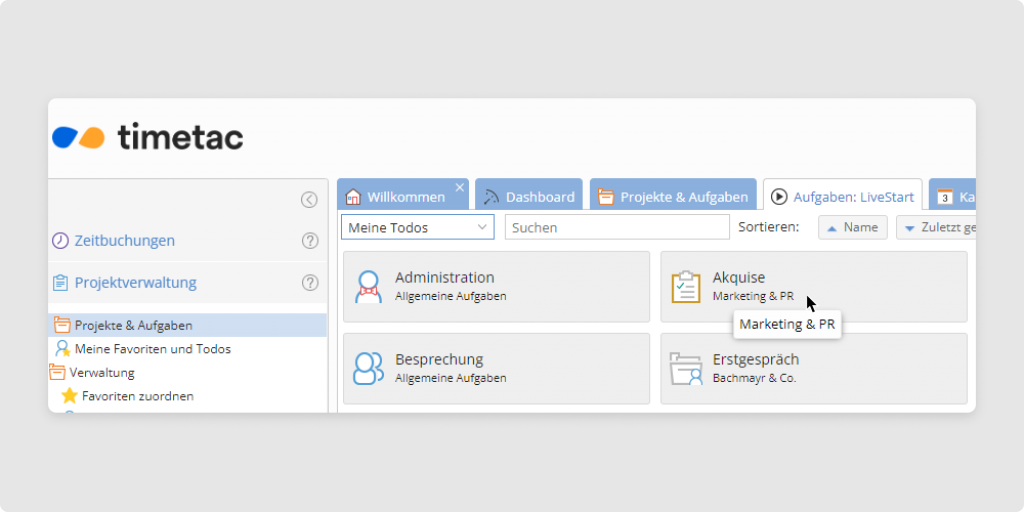
Task: Click the Besprechung task icon
Action: 369,368
